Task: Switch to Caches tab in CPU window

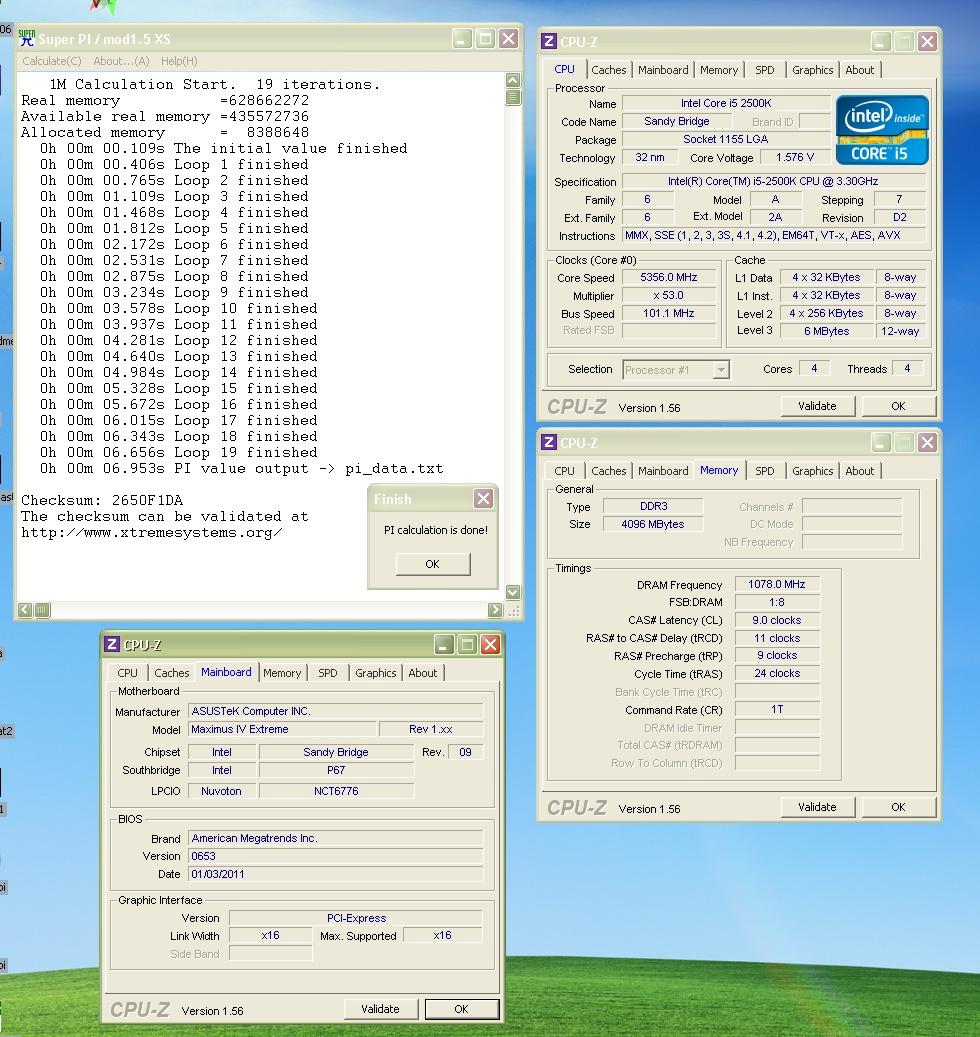Action: (608, 70)
